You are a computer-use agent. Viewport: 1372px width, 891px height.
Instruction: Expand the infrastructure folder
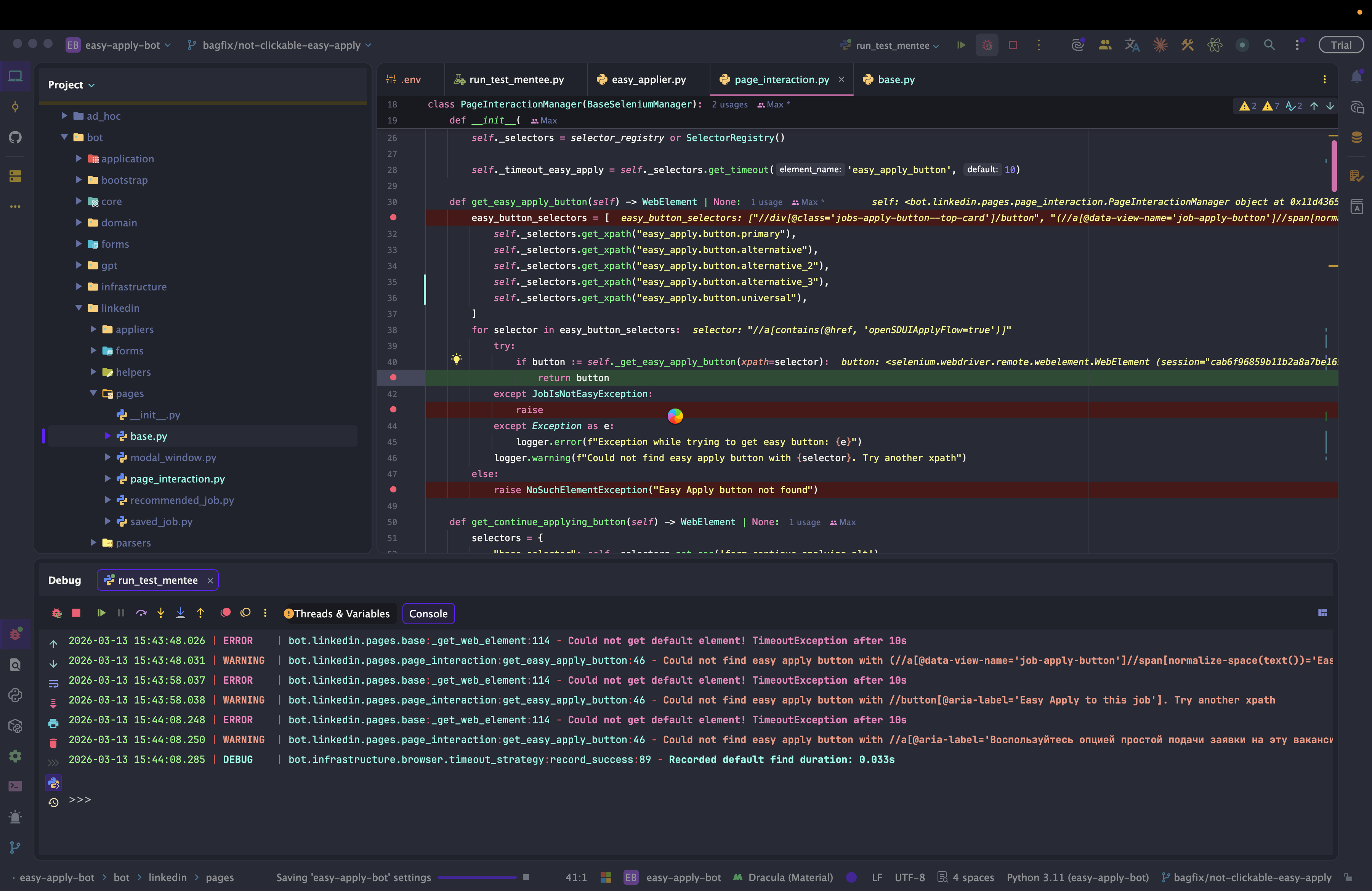coord(79,287)
